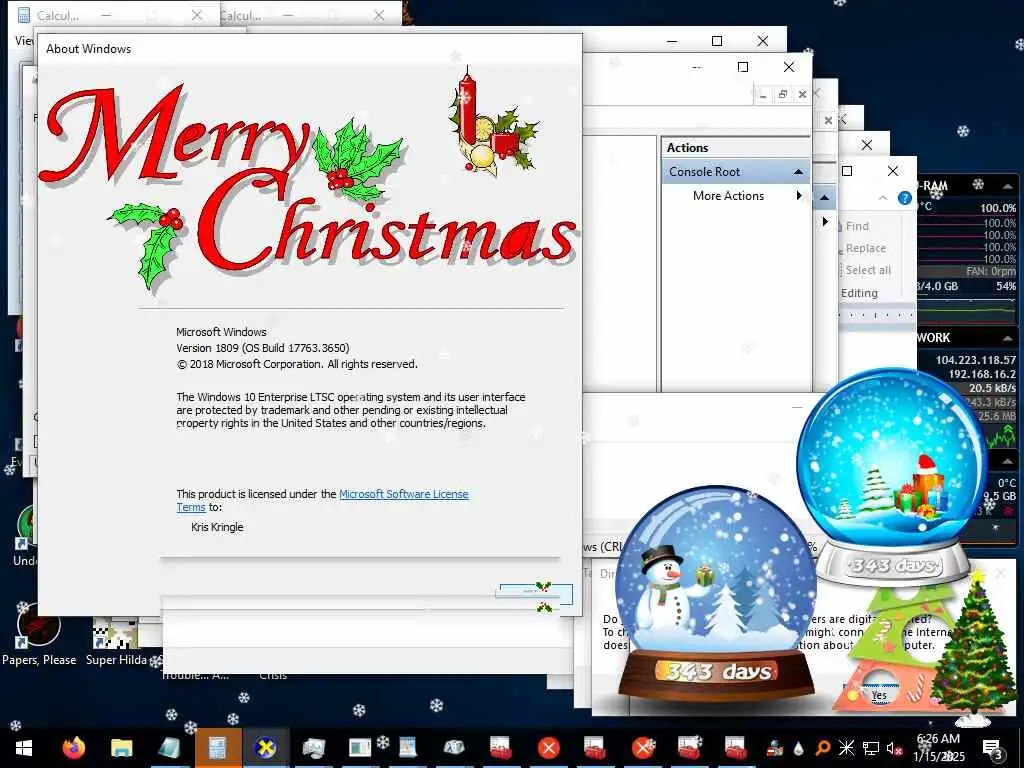Click the first Calculator window title
Image resolution: width=1024 pixels, height=768 pixels.
(57, 15)
